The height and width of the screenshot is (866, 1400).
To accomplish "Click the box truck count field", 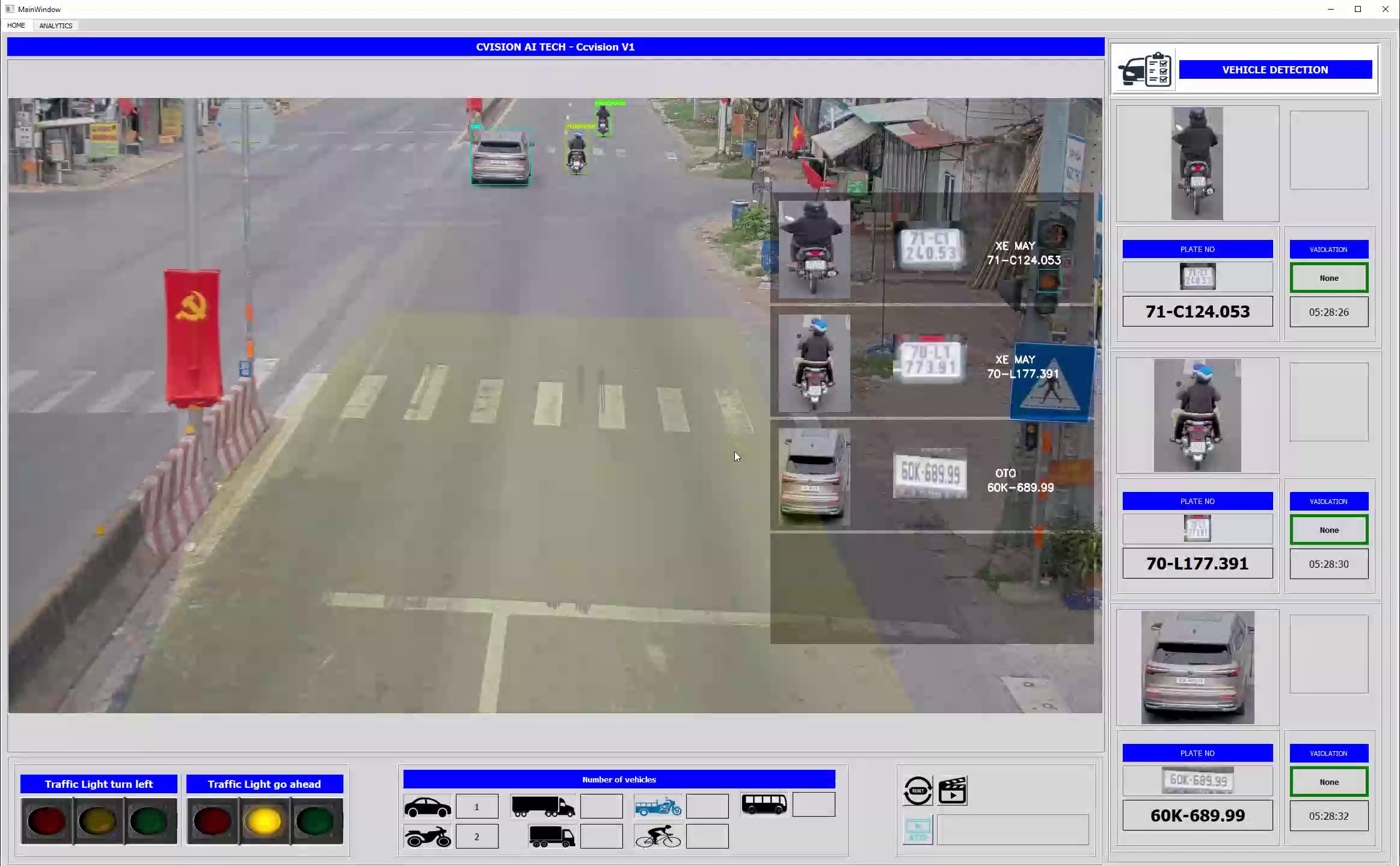I will (x=601, y=837).
